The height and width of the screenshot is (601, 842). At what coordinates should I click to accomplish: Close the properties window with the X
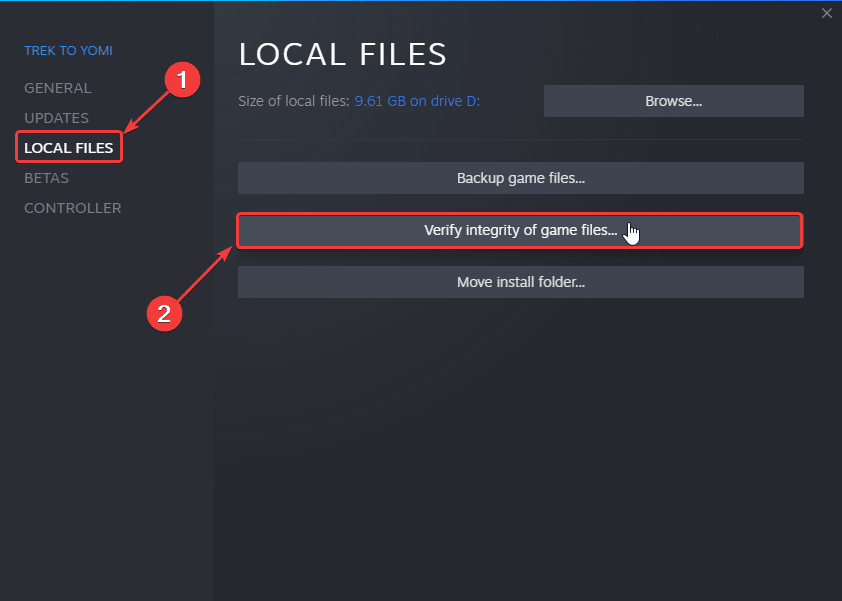pyautogui.click(x=826, y=13)
